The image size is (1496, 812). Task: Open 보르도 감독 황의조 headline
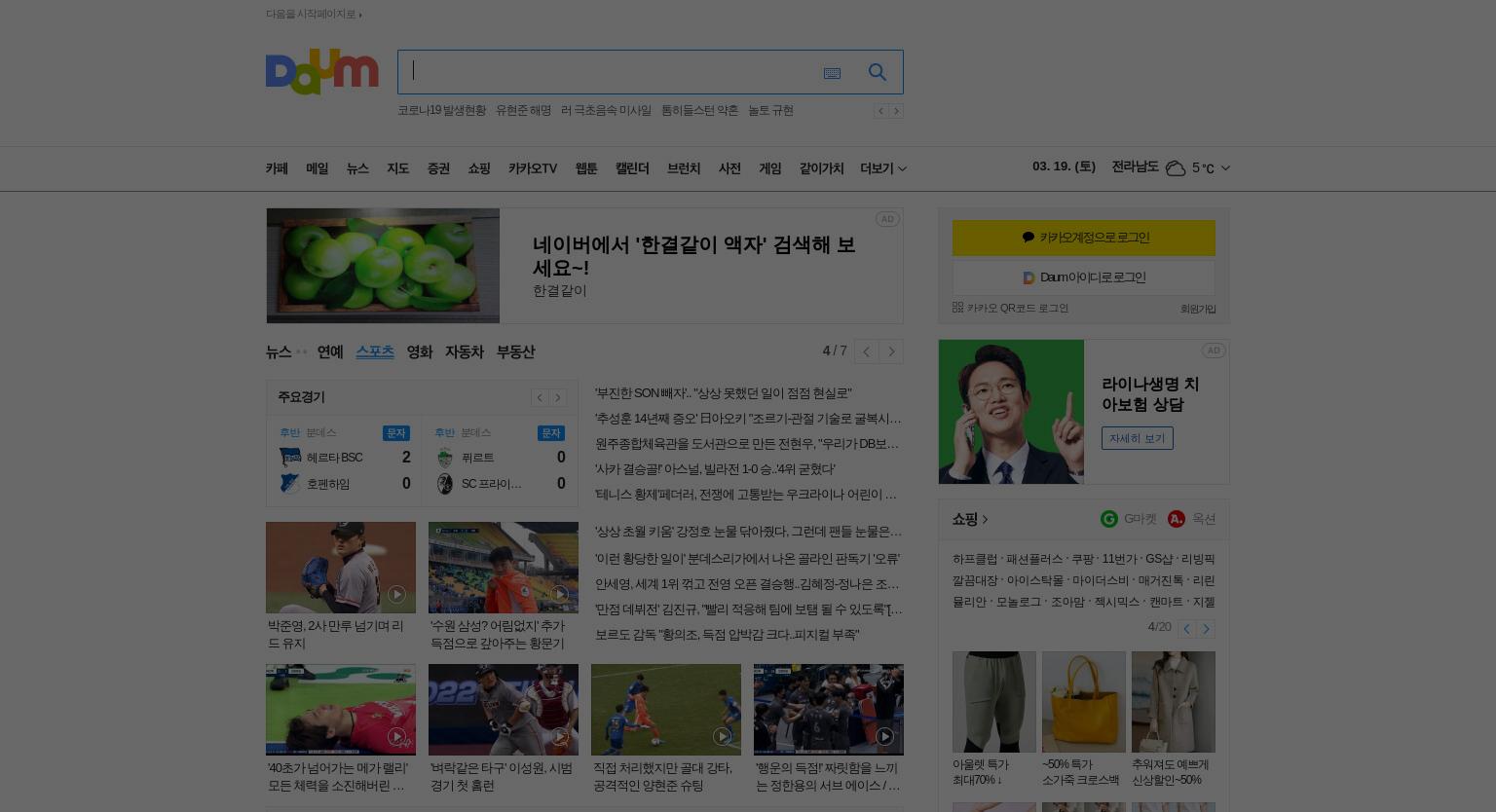[727, 635]
